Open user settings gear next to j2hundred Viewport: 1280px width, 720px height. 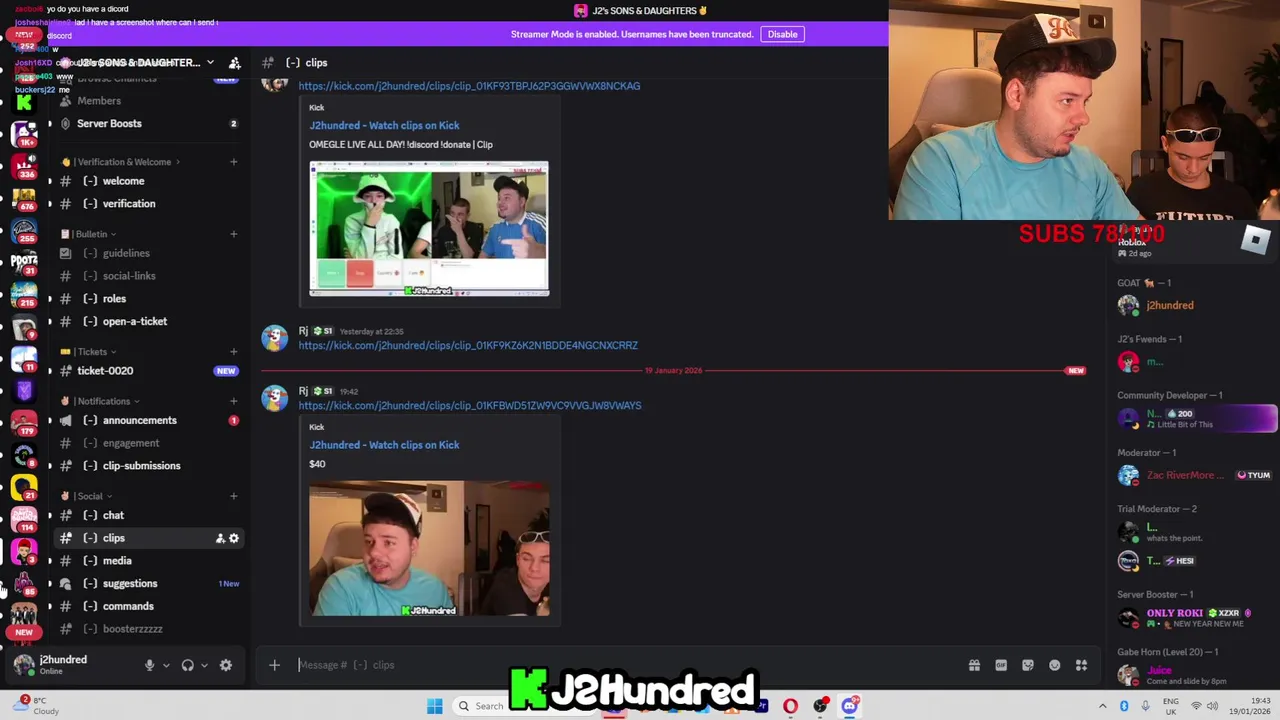click(x=226, y=665)
